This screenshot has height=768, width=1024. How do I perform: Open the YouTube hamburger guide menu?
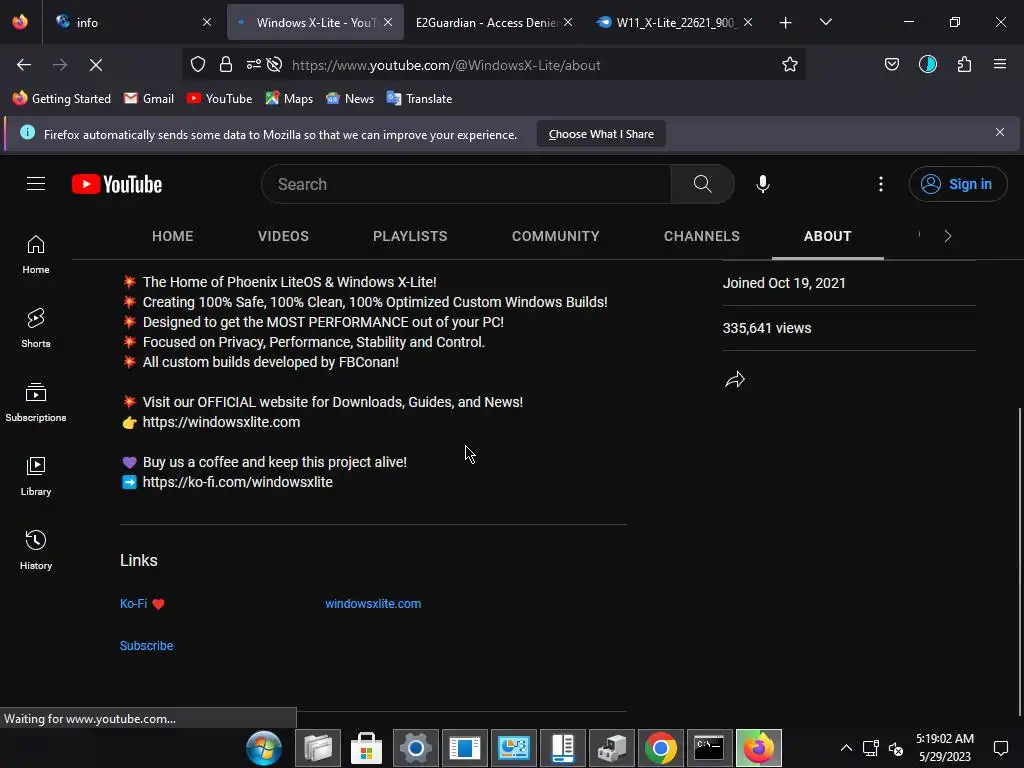pos(36,184)
